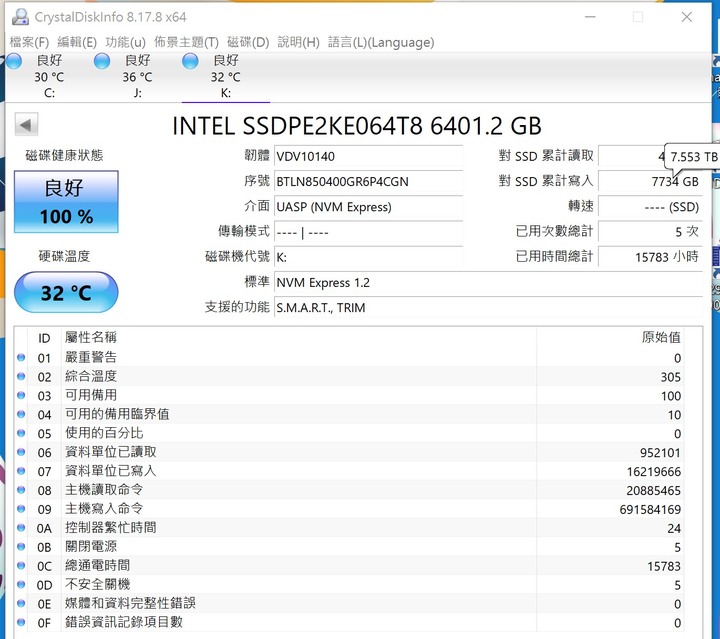The width and height of the screenshot is (720, 639).
Task: Open the 磁碟(D) menu
Action: point(248,42)
